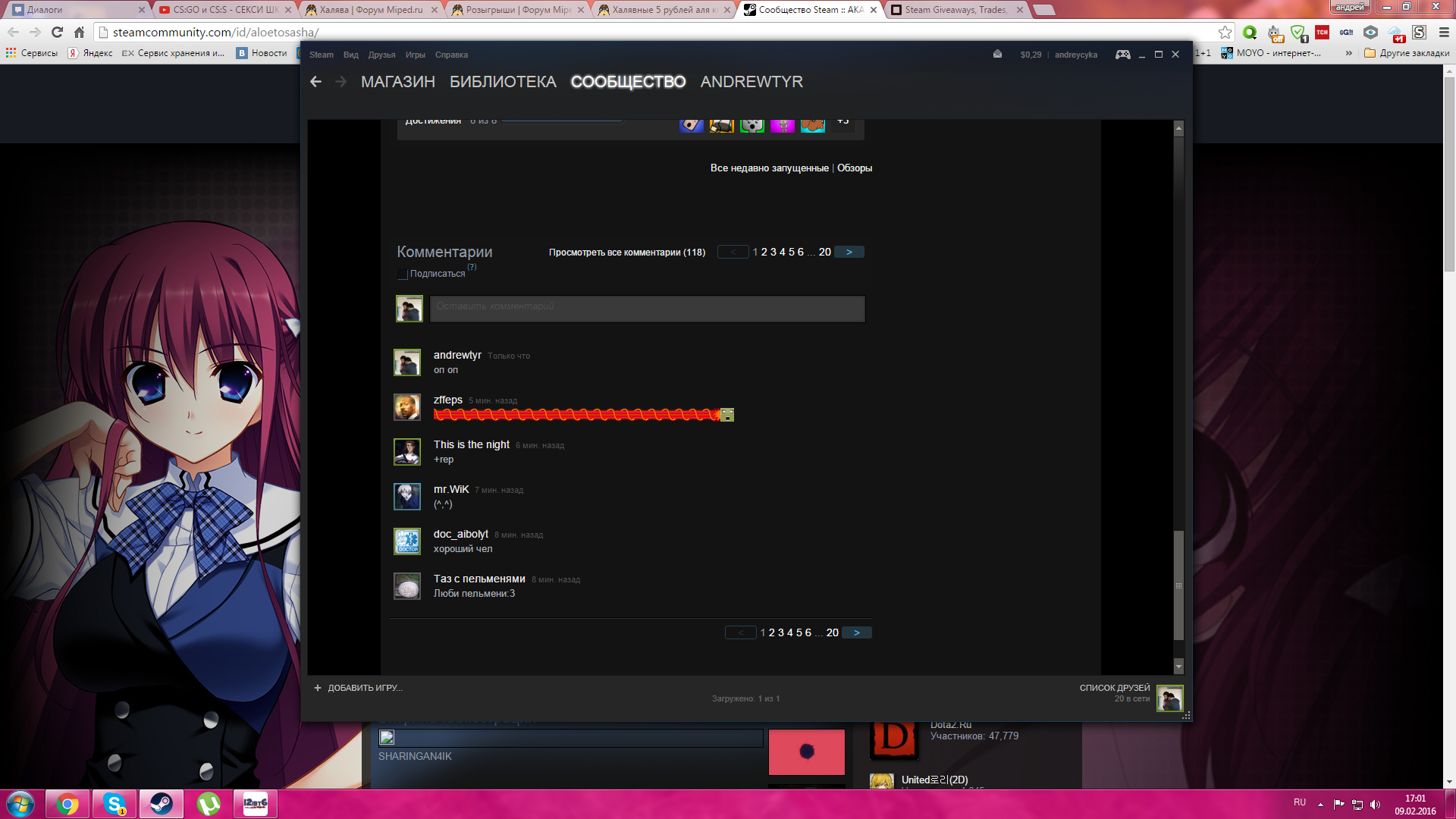Open Skype from the taskbar
The width and height of the screenshot is (1456, 819).
[114, 804]
